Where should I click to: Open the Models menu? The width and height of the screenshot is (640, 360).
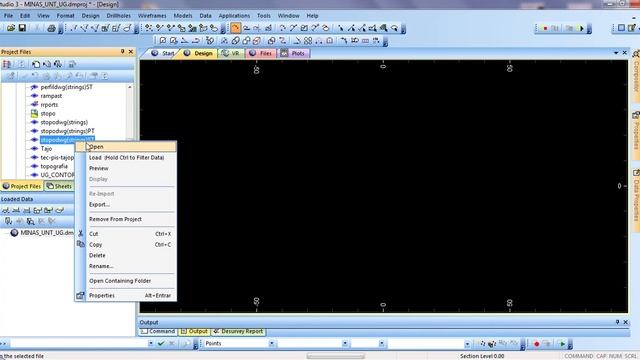[182, 16]
